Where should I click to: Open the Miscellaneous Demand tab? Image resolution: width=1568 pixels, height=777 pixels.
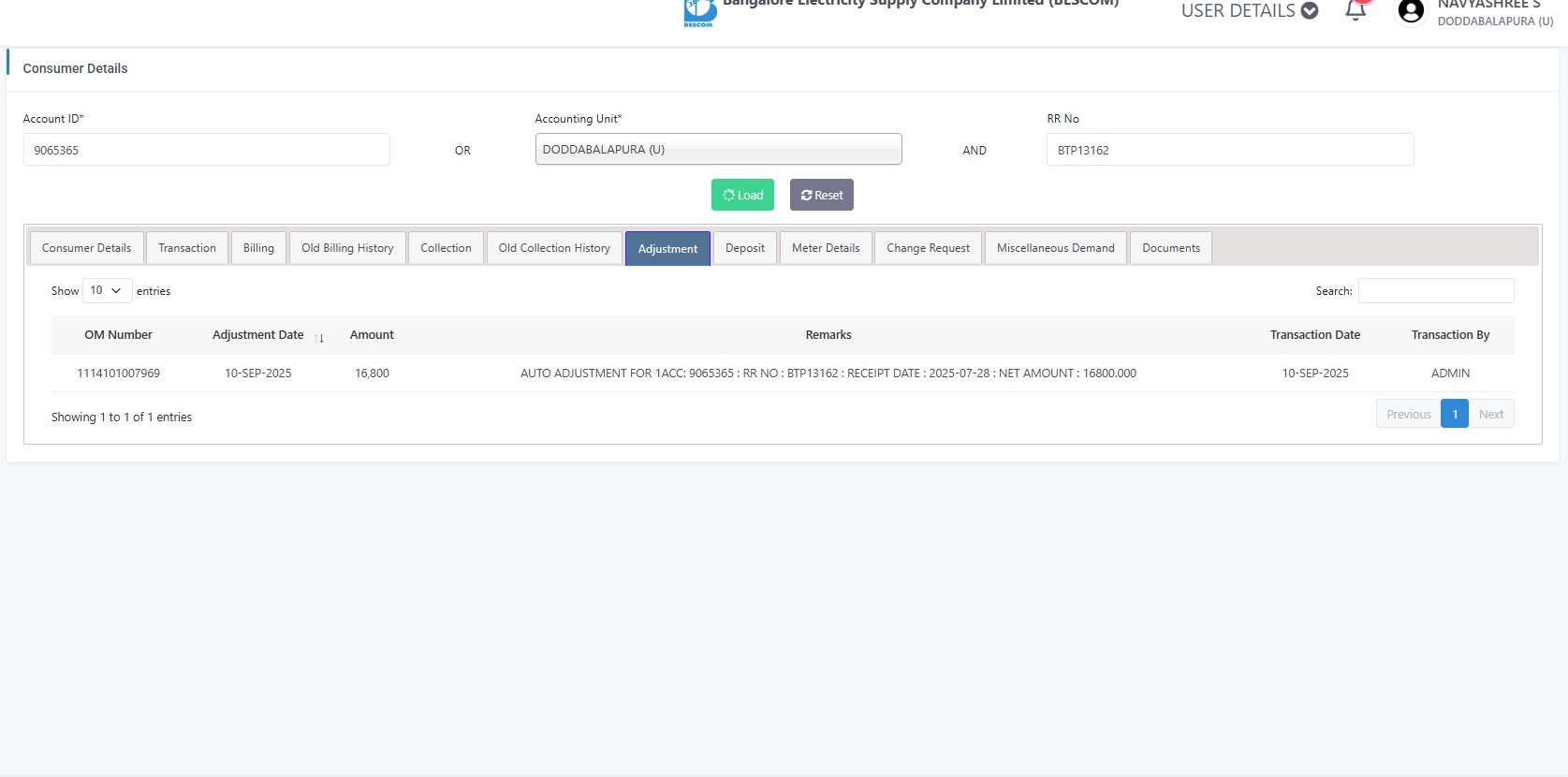click(1056, 248)
